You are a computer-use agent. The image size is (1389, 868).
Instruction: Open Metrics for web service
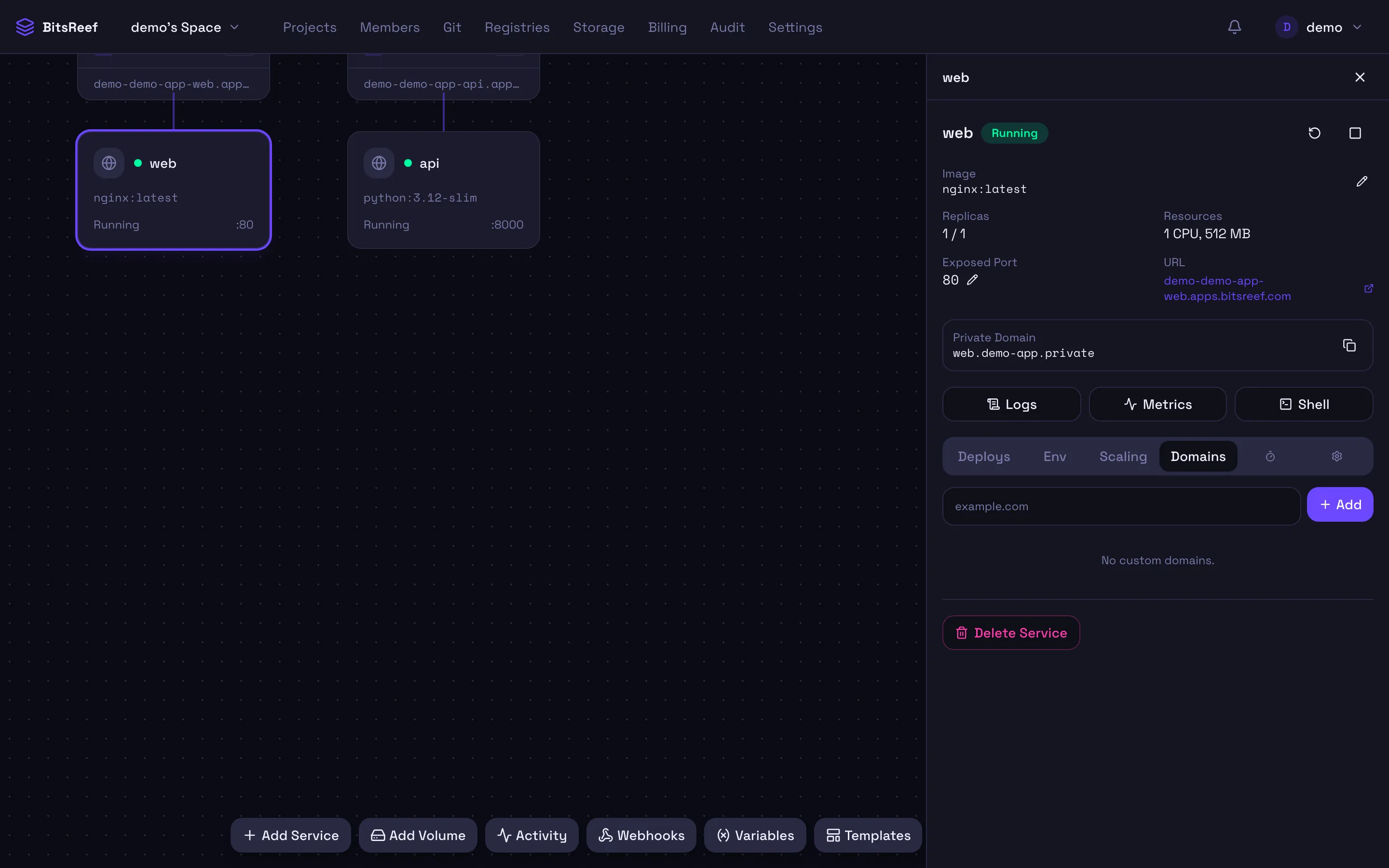tap(1157, 404)
